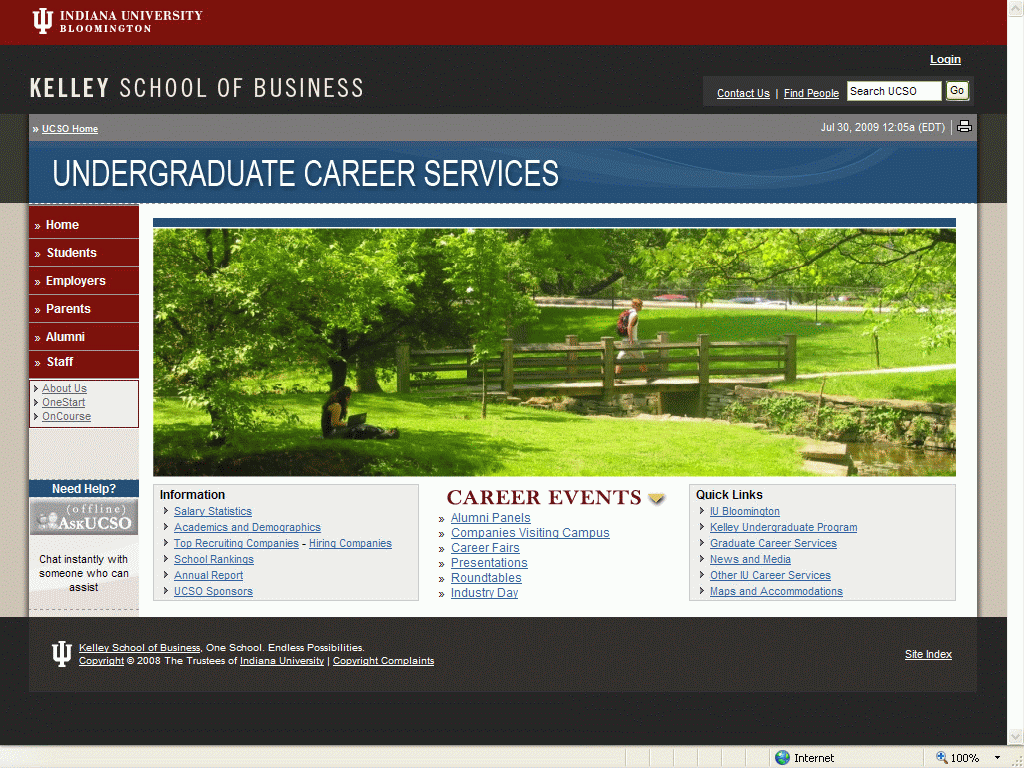This screenshot has width=1024, height=768.
Task: Click the Login link
Action: pyautogui.click(x=945, y=59)
